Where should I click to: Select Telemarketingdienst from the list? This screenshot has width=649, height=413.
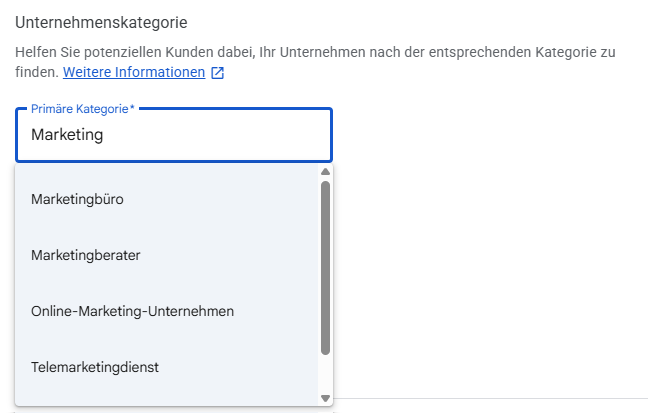(x=166, y=367)
